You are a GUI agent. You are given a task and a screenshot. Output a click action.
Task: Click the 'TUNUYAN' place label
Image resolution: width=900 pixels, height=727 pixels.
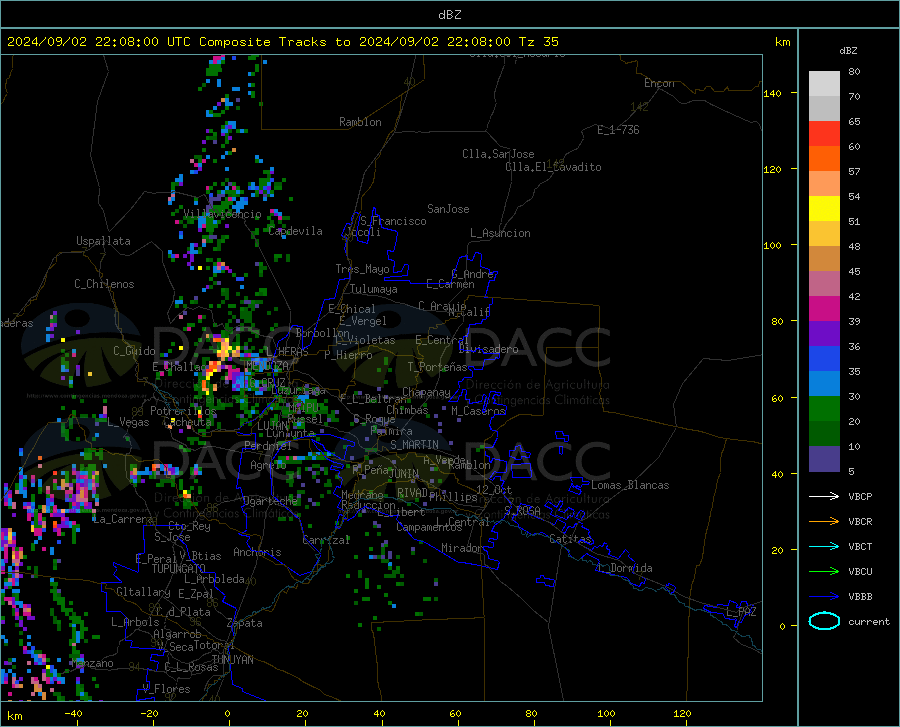[232, 660]
